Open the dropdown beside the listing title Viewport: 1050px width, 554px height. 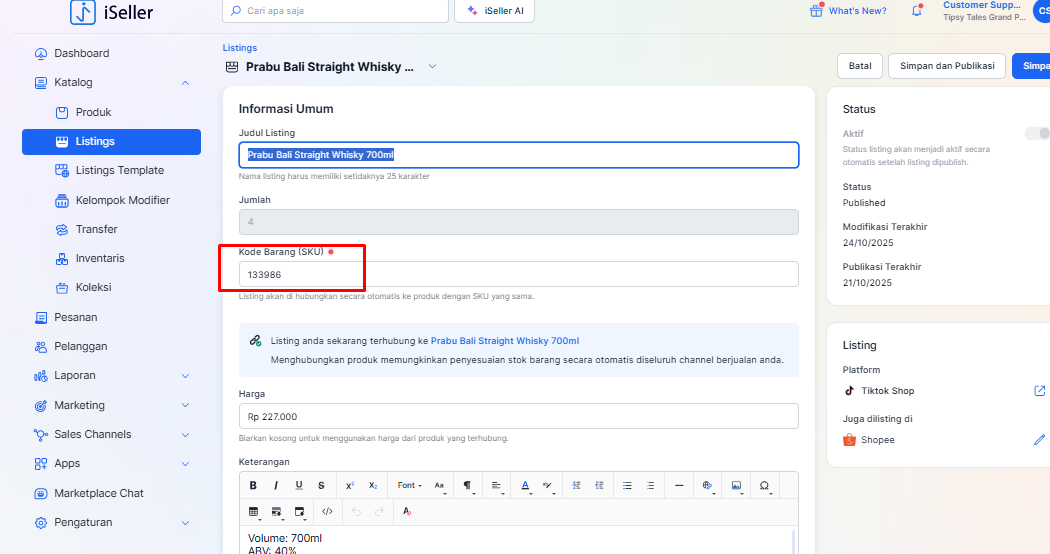(x=432, y=67)
